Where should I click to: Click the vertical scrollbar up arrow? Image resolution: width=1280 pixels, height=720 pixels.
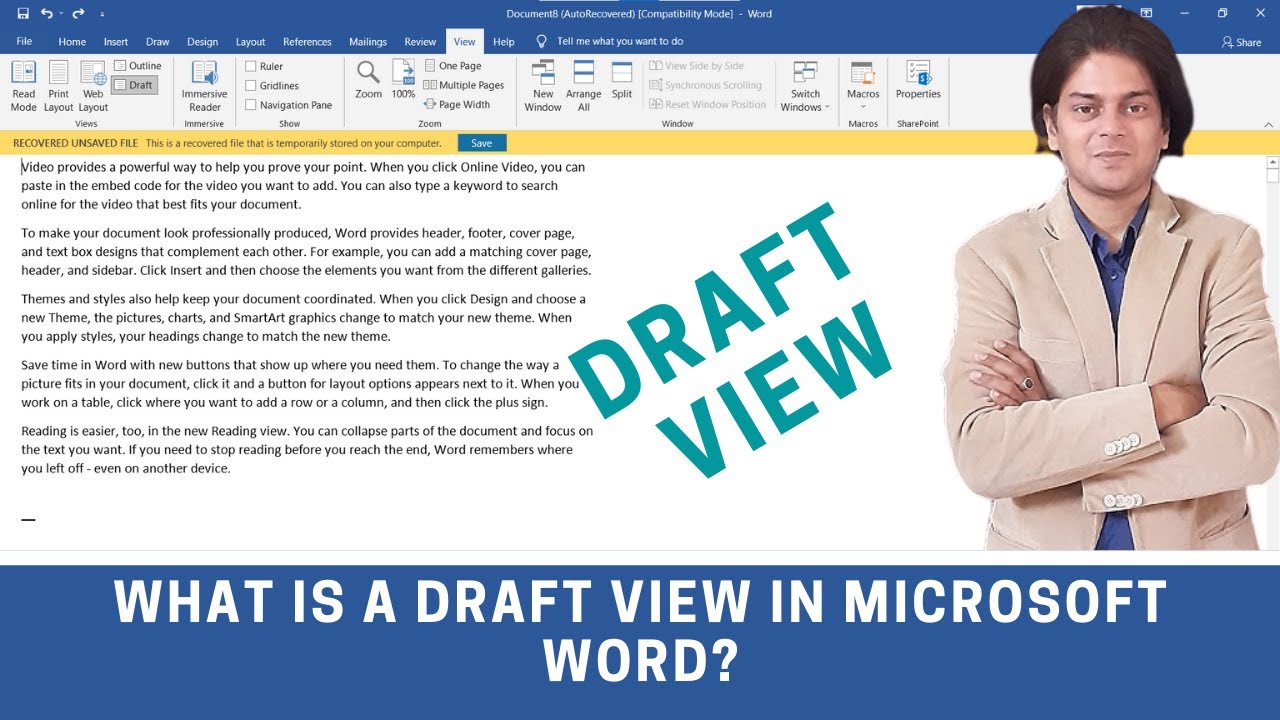coord(1273,161)
